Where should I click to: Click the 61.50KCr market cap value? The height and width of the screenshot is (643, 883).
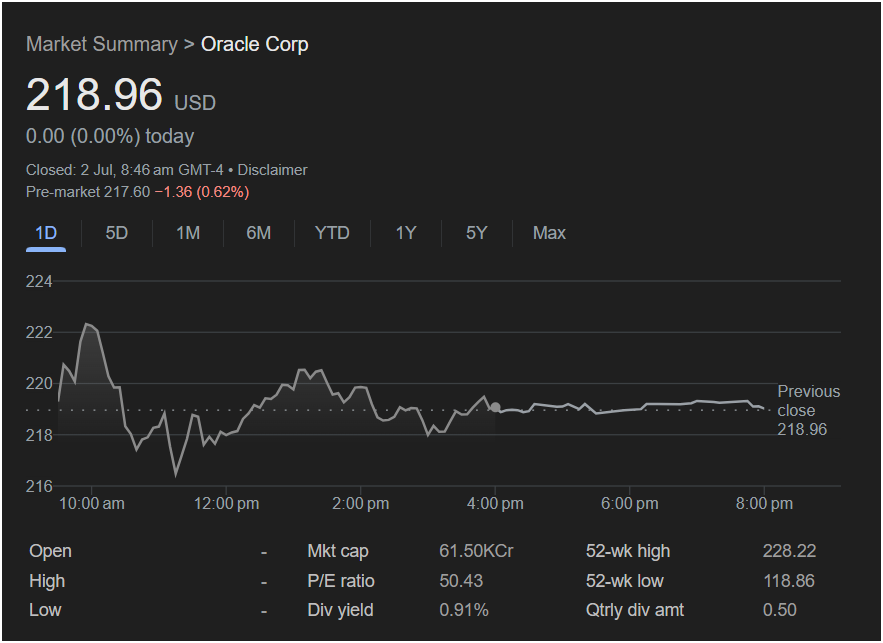point(476,551)
